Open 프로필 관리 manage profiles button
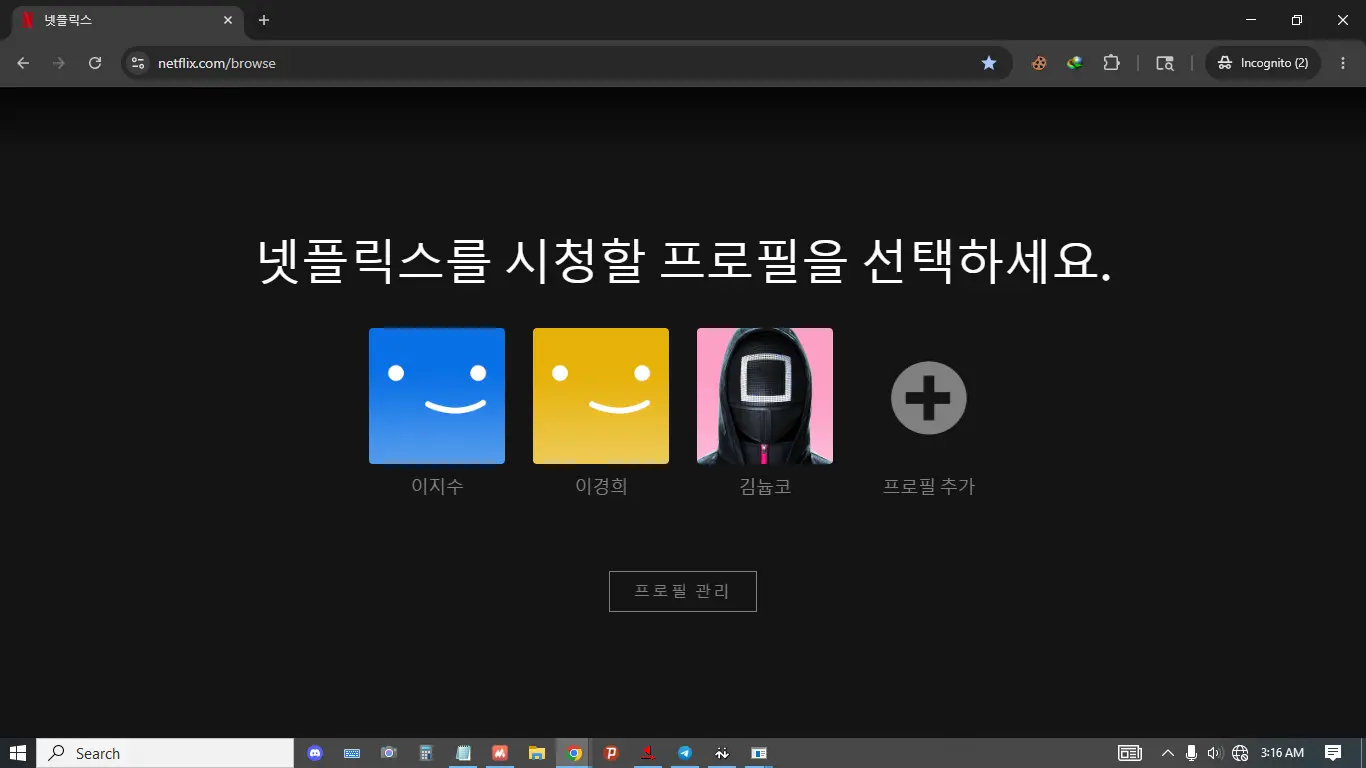The height and width of the screenshot is (768, 1366). (x=683, y=591)
